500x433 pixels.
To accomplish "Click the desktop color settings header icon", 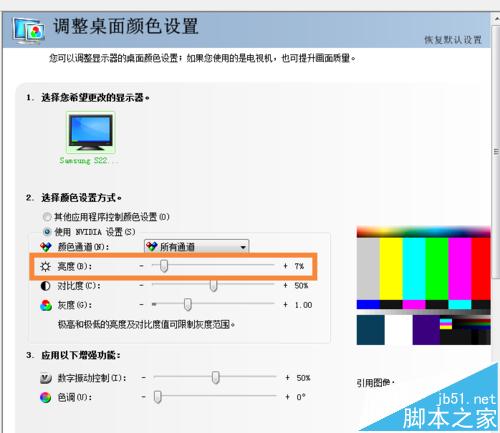I will coord(29,31).
